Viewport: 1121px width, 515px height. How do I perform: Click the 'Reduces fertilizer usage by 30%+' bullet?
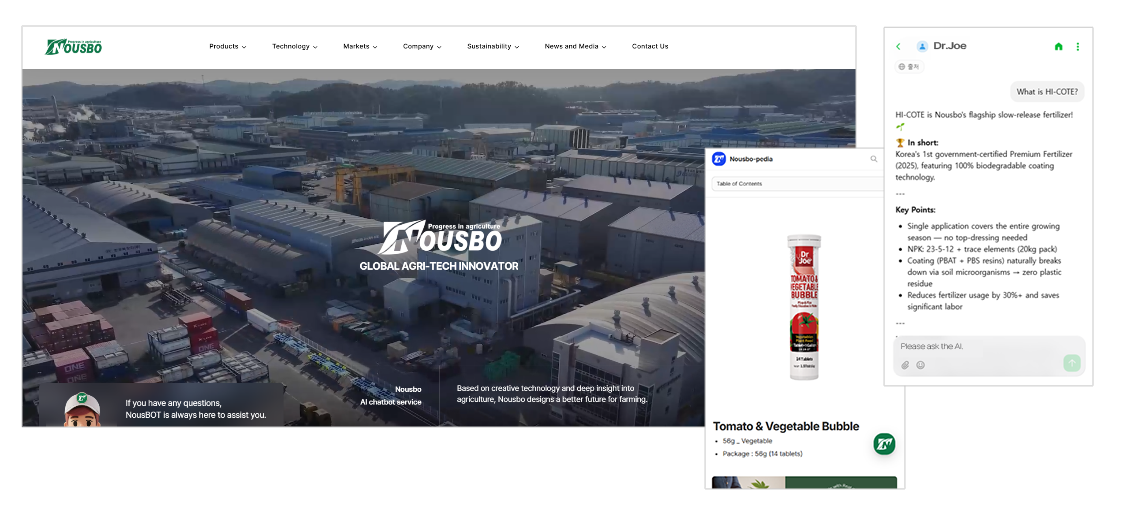[983, 300]
